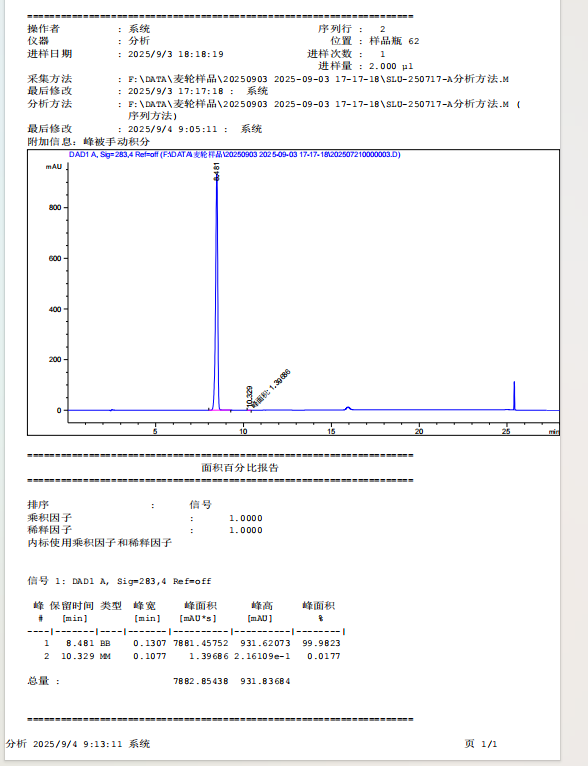Click the peak type cell BB
588x766 pixels.
[x=105, y=643]
